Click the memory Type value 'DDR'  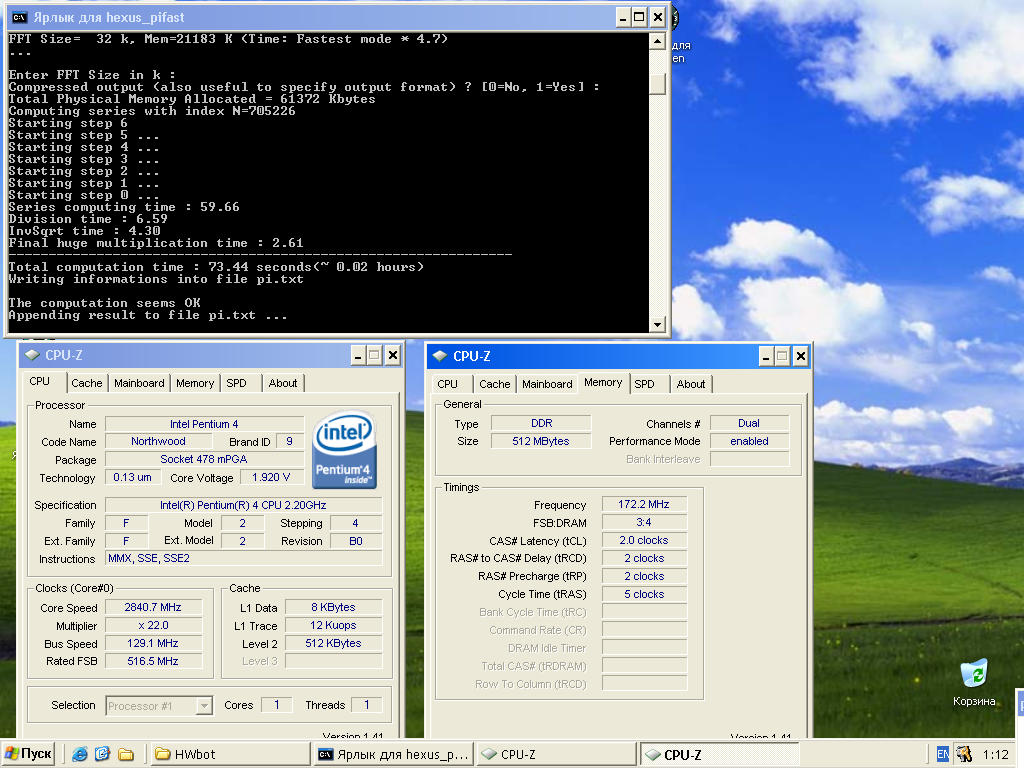pos(541,423)
